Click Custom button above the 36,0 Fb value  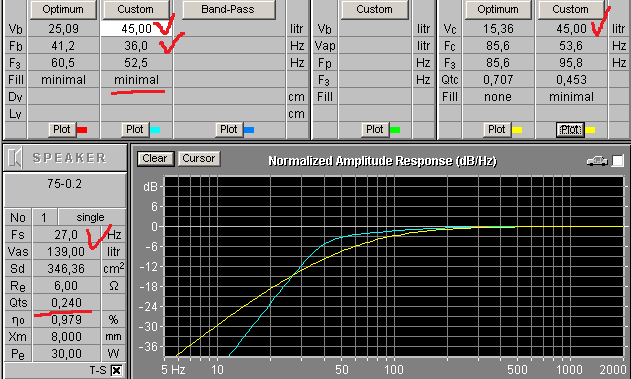[136, 9]
